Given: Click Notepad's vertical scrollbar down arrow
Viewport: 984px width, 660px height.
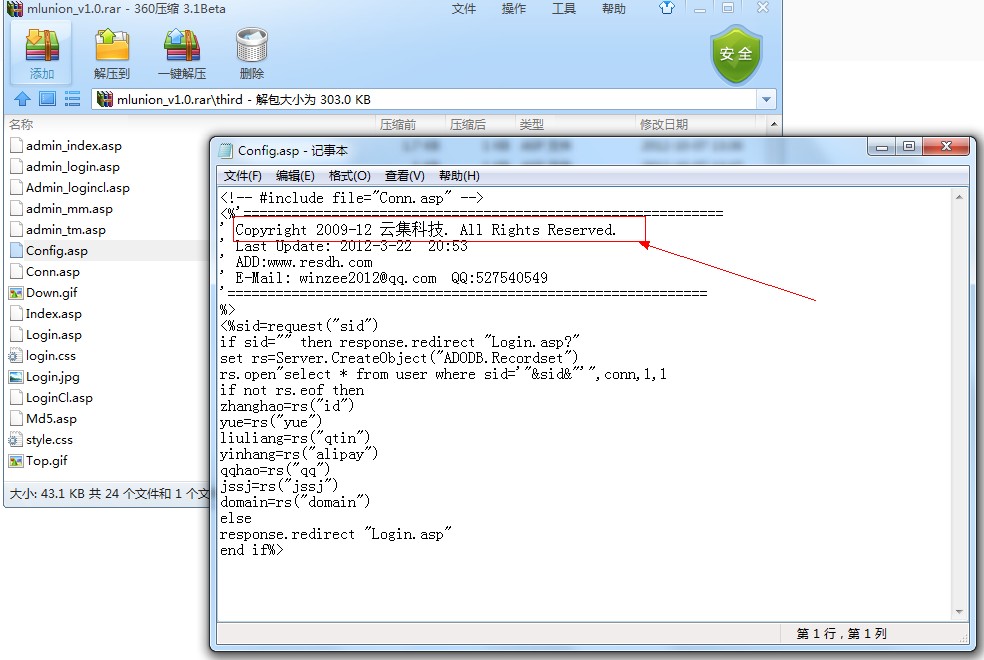Looking at the screenshot, I should (958, 612).
